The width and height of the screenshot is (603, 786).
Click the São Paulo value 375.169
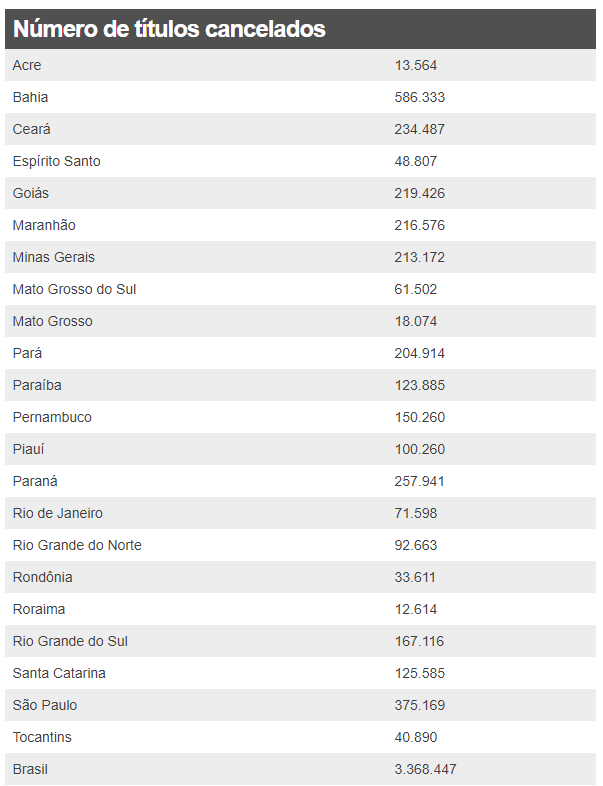click(x=420, y=705)
